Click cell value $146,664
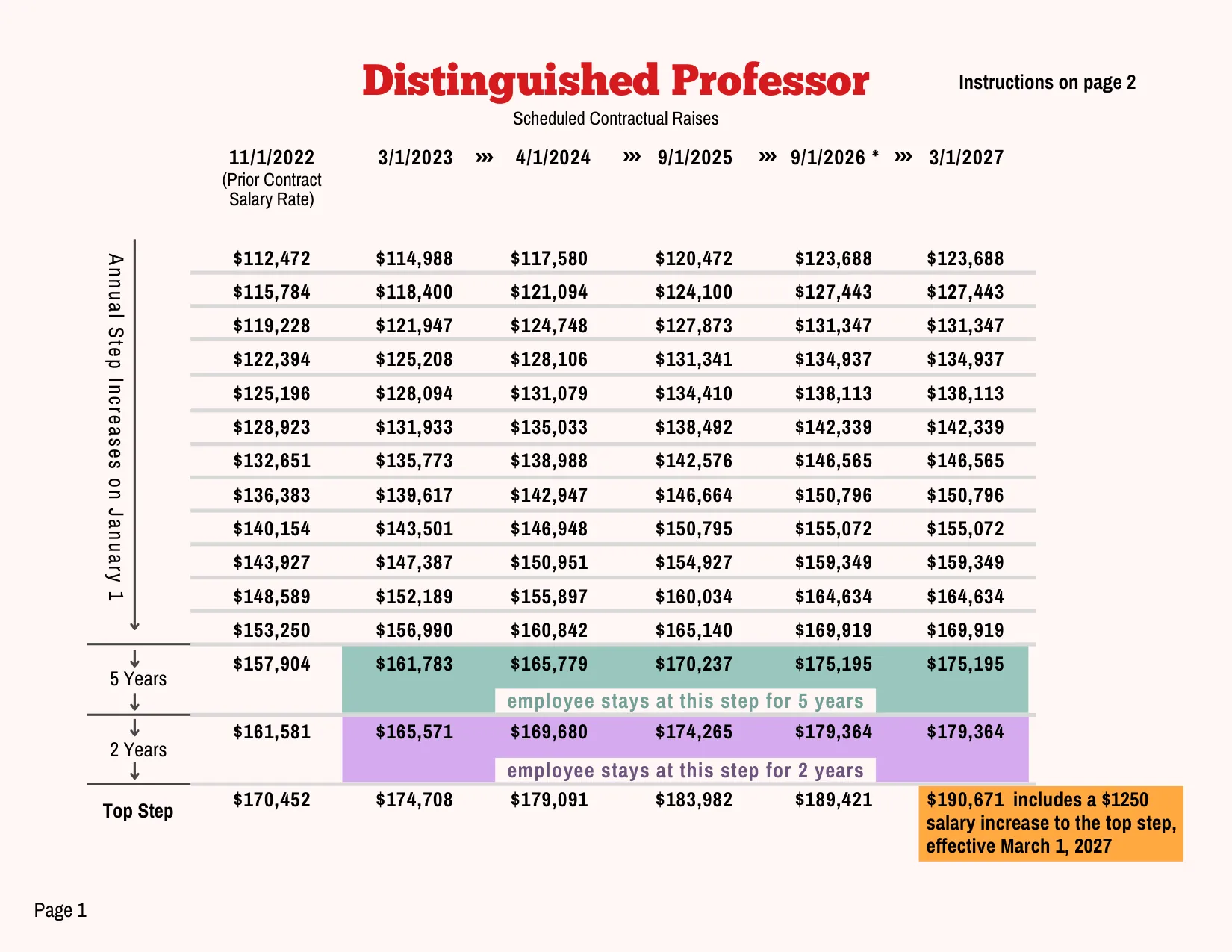 (694, 495)
